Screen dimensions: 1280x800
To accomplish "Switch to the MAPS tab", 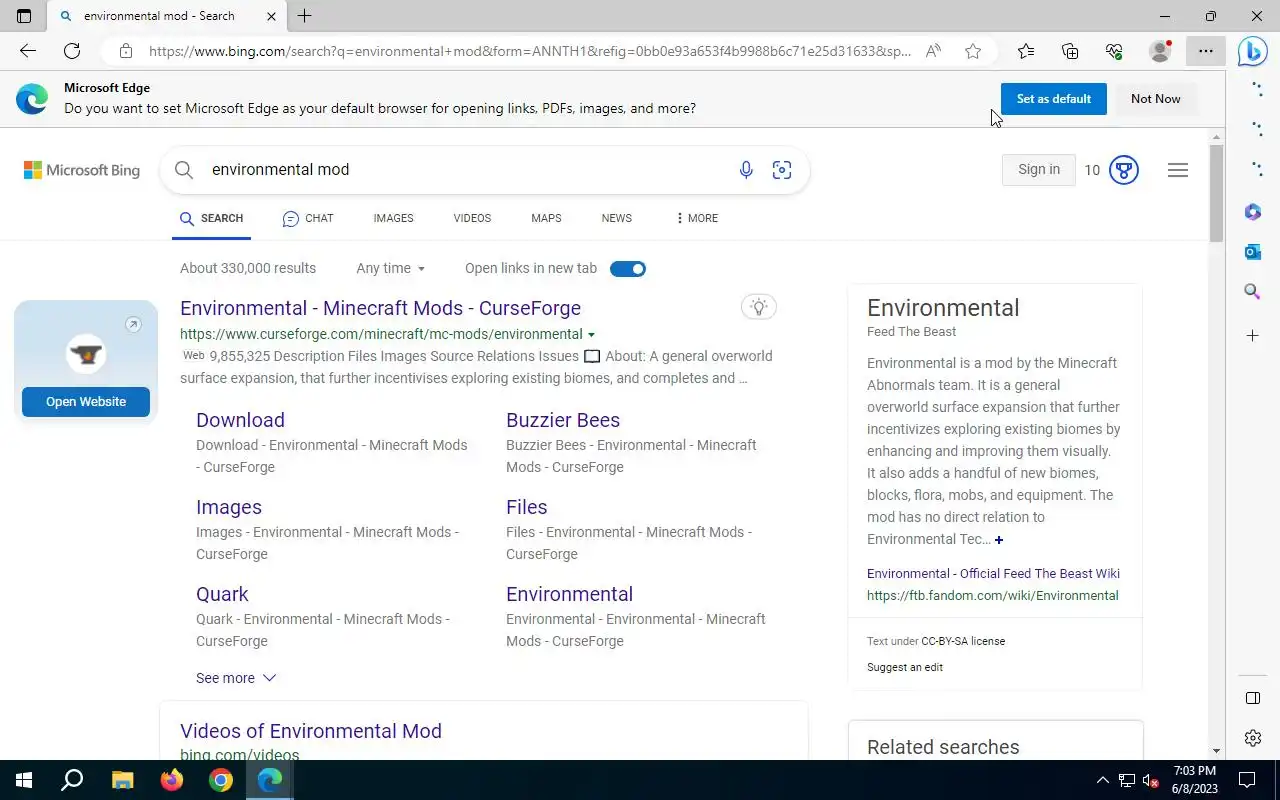I will click(x=546, y=218).
